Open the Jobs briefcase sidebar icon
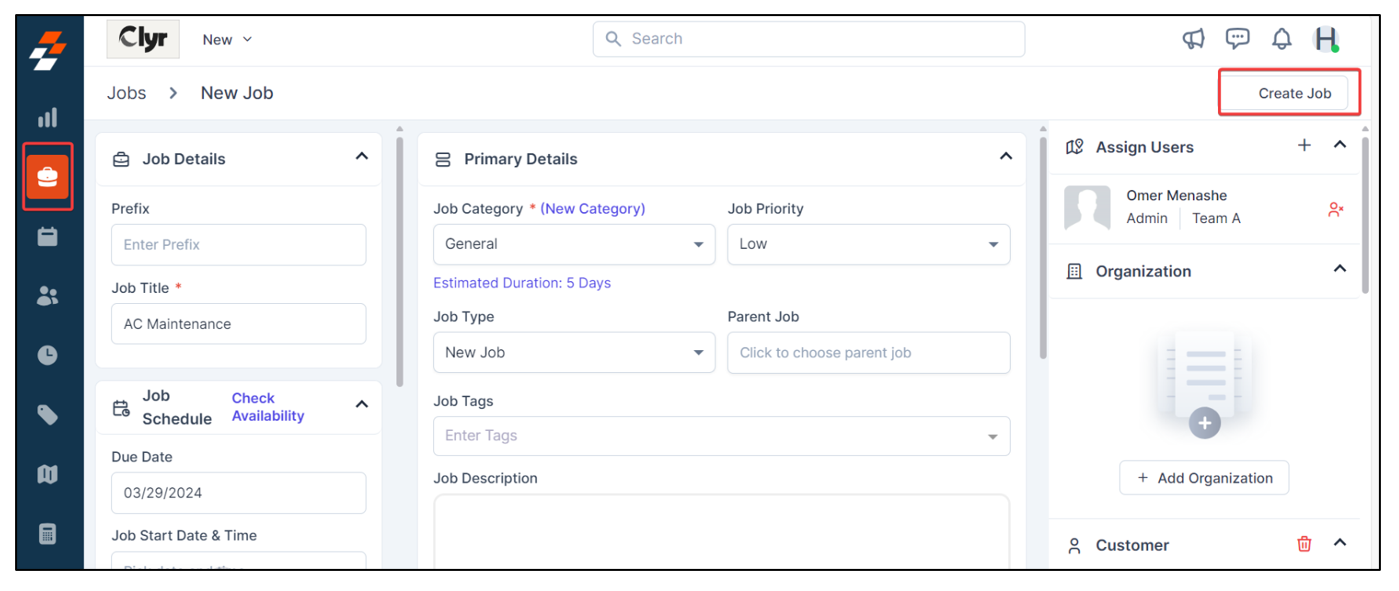Viewport: 1399px width, 591px height. coord(47,177)
